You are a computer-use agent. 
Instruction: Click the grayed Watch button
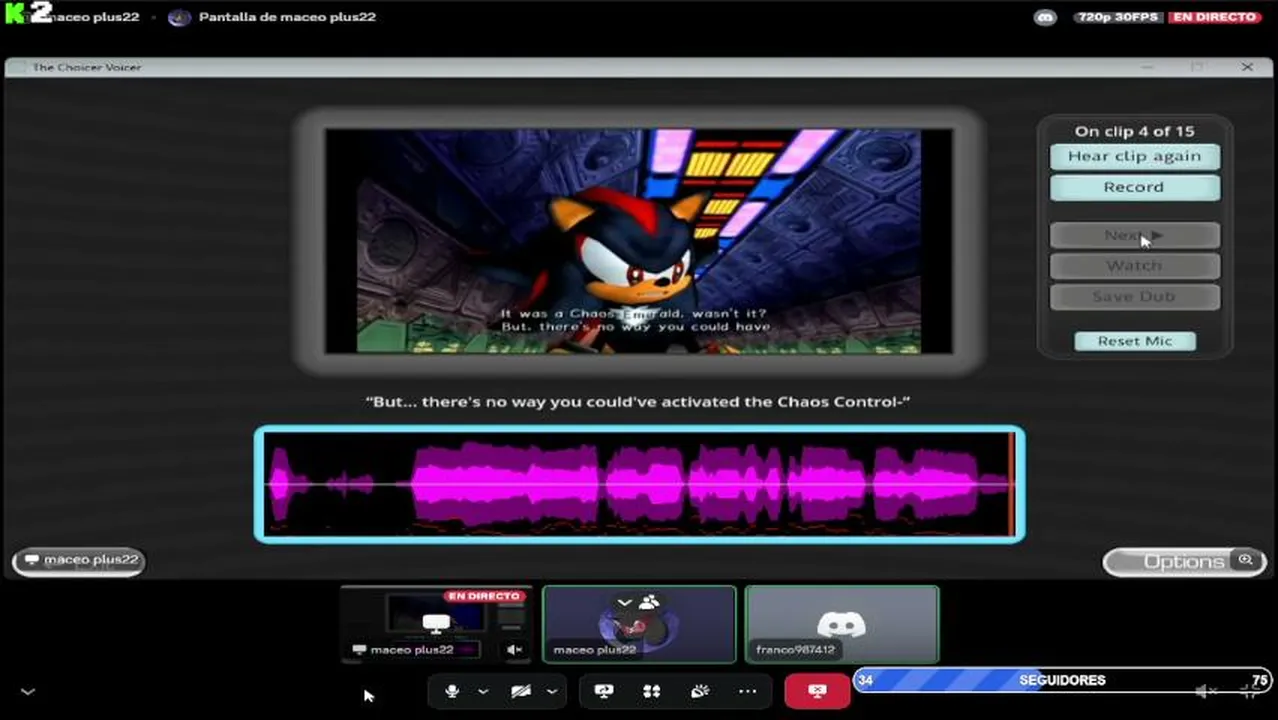pos(1134,266)
